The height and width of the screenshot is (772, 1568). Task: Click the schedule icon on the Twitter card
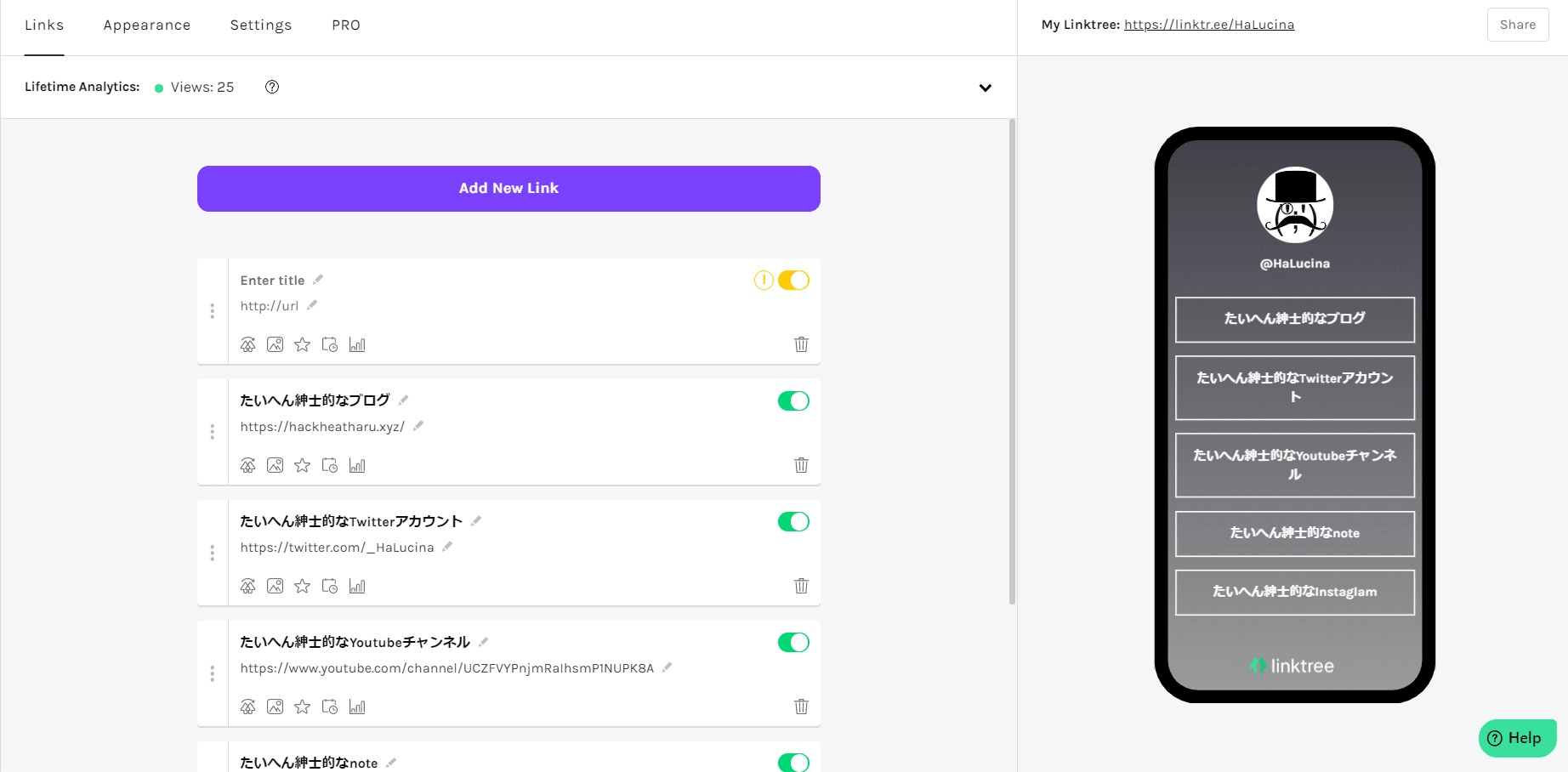(330, 586)
